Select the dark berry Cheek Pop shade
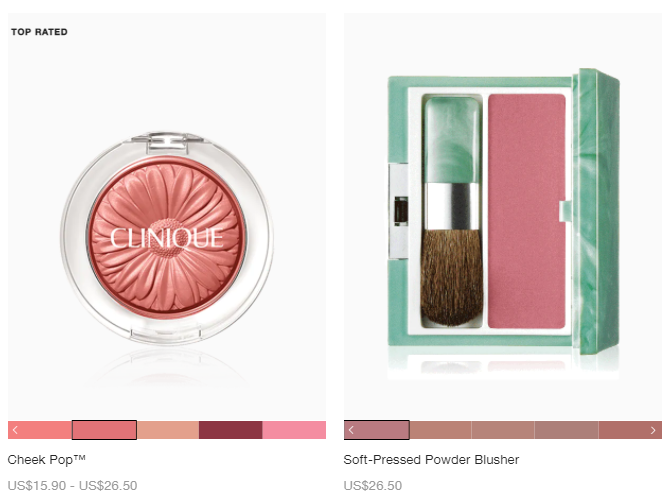672x500 pixels. 231,430
